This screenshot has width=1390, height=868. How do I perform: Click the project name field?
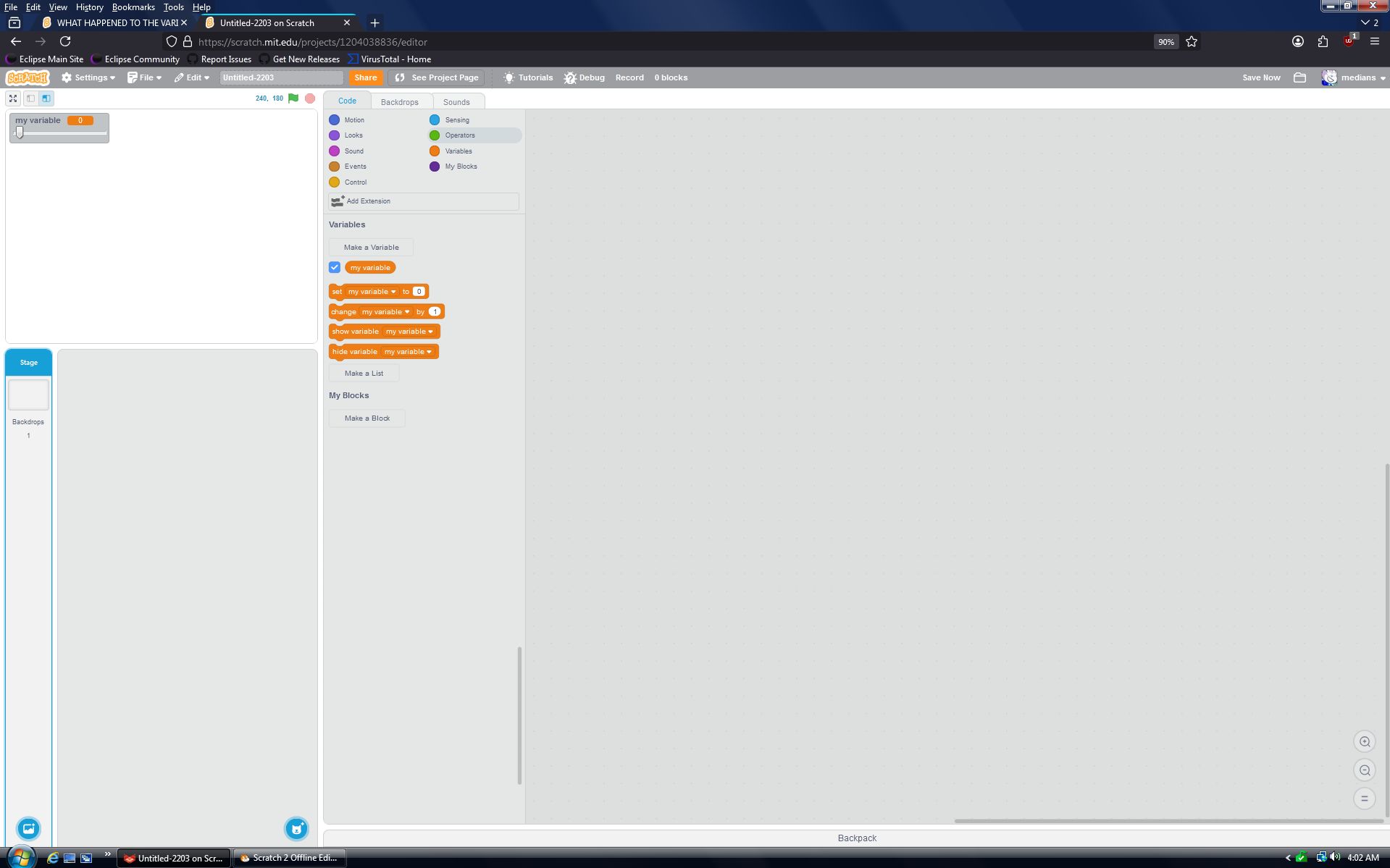pos(280,77)
